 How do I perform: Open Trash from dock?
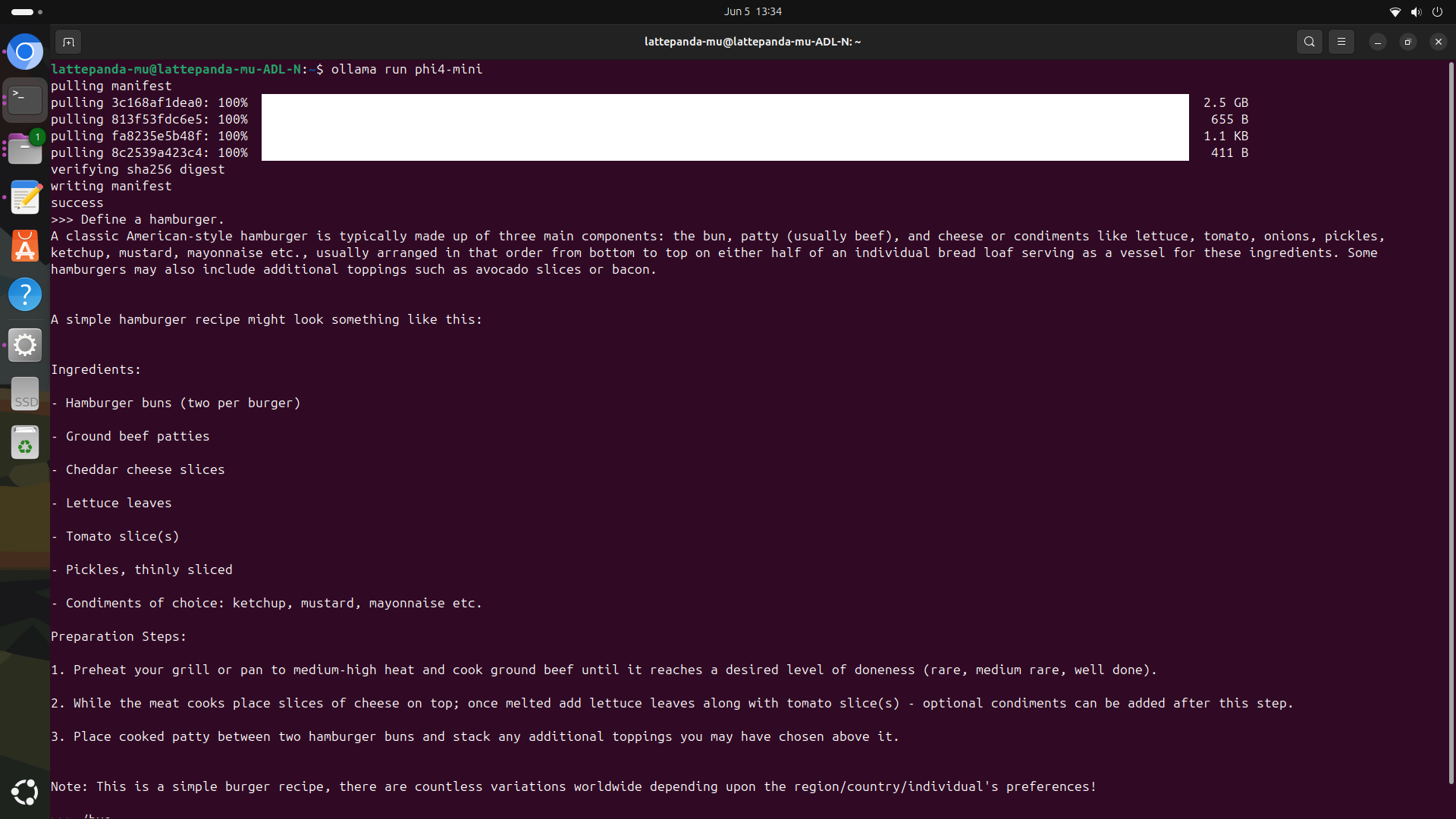(x=25, y=443)
